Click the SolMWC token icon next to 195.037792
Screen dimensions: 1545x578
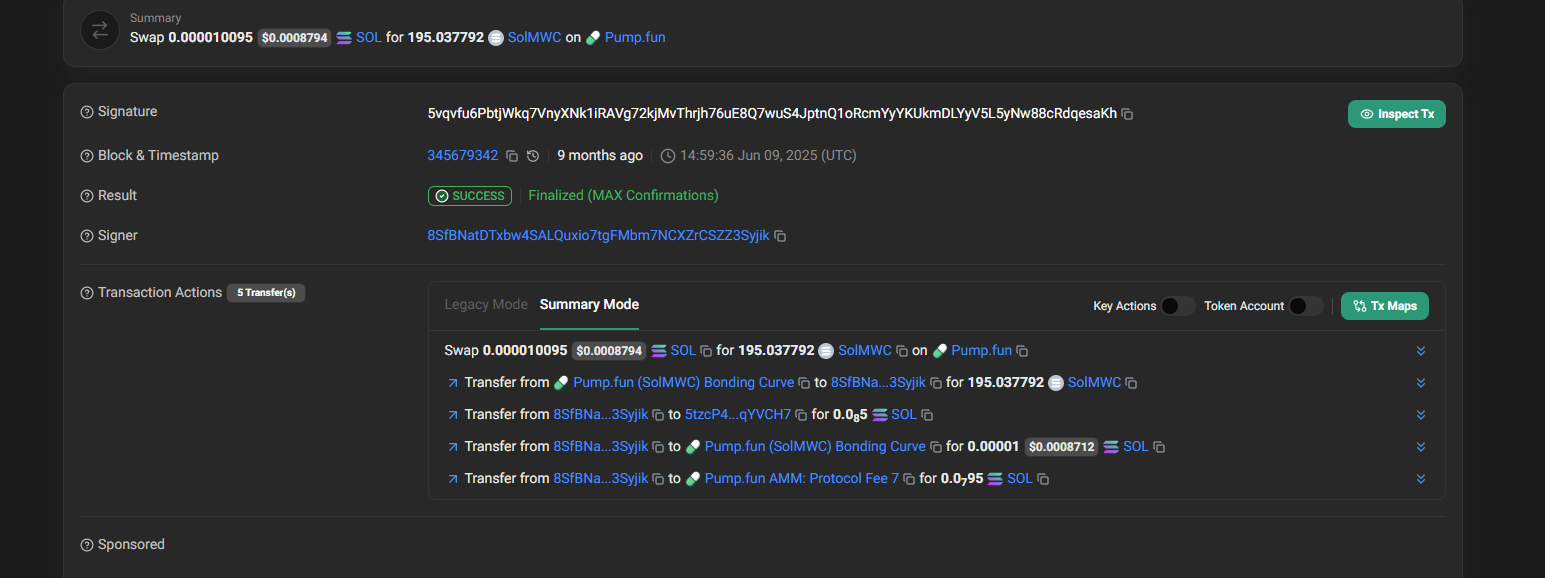coord(496,37)
